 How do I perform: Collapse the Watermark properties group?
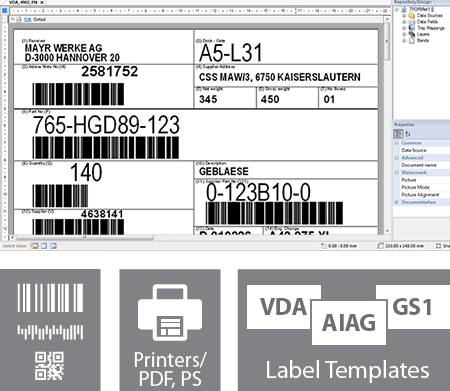[397, 172]
